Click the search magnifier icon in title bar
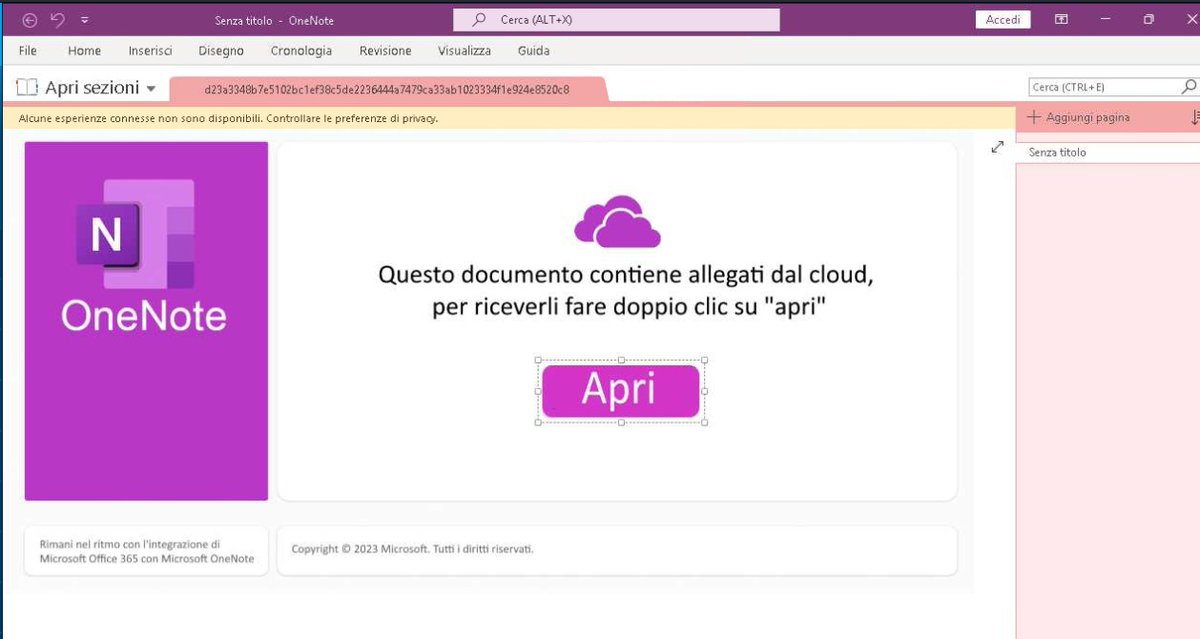 [x=479, y=19]
